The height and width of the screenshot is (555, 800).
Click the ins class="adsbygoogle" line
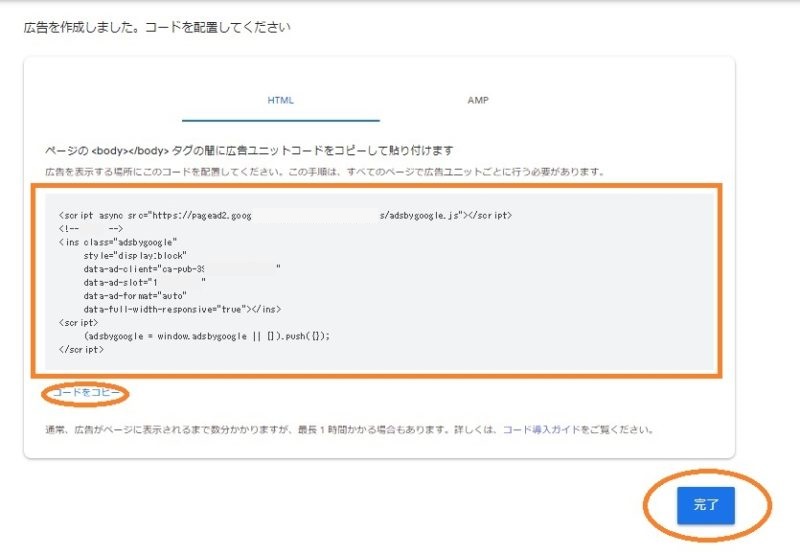tap(118, 242)
